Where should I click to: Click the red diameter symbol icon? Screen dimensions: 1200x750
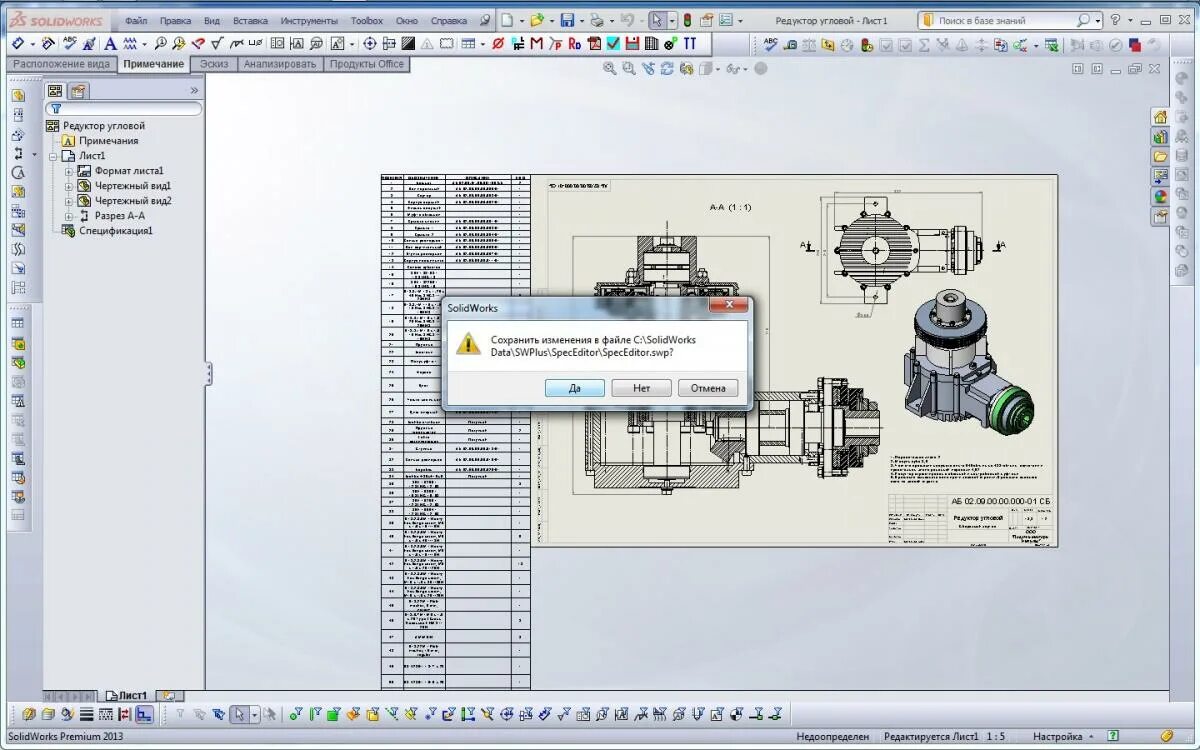point(498,44)
